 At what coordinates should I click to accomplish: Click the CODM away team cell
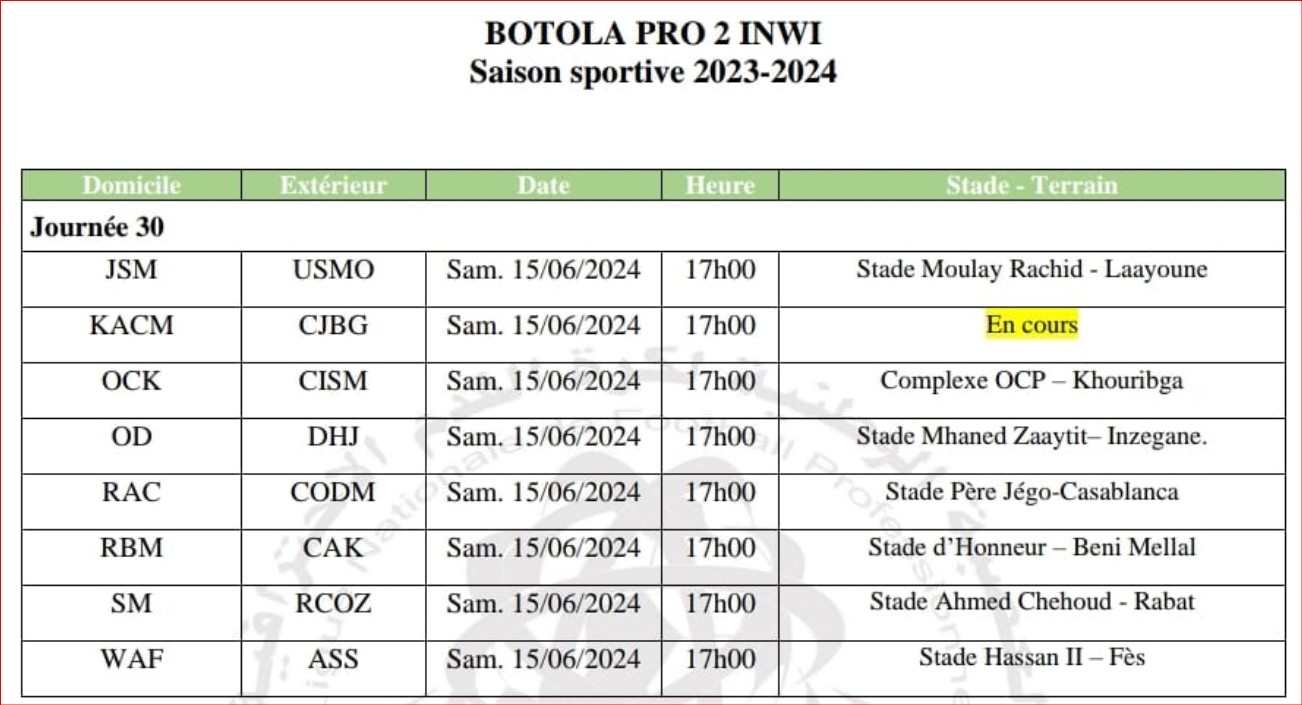pos(334,492)
